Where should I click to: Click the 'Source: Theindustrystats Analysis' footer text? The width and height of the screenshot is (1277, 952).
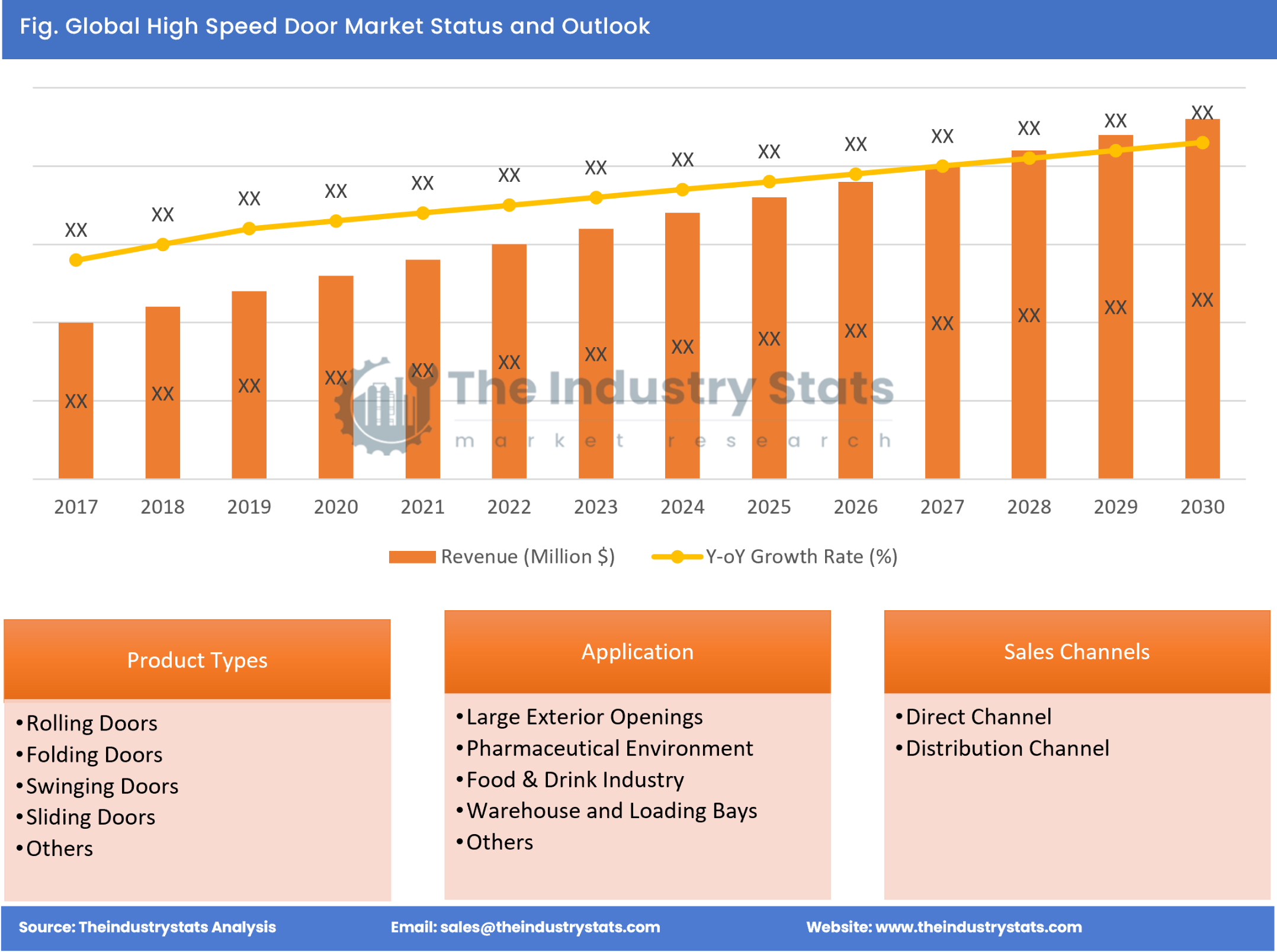pyautogui.click(x=147, y=927)
